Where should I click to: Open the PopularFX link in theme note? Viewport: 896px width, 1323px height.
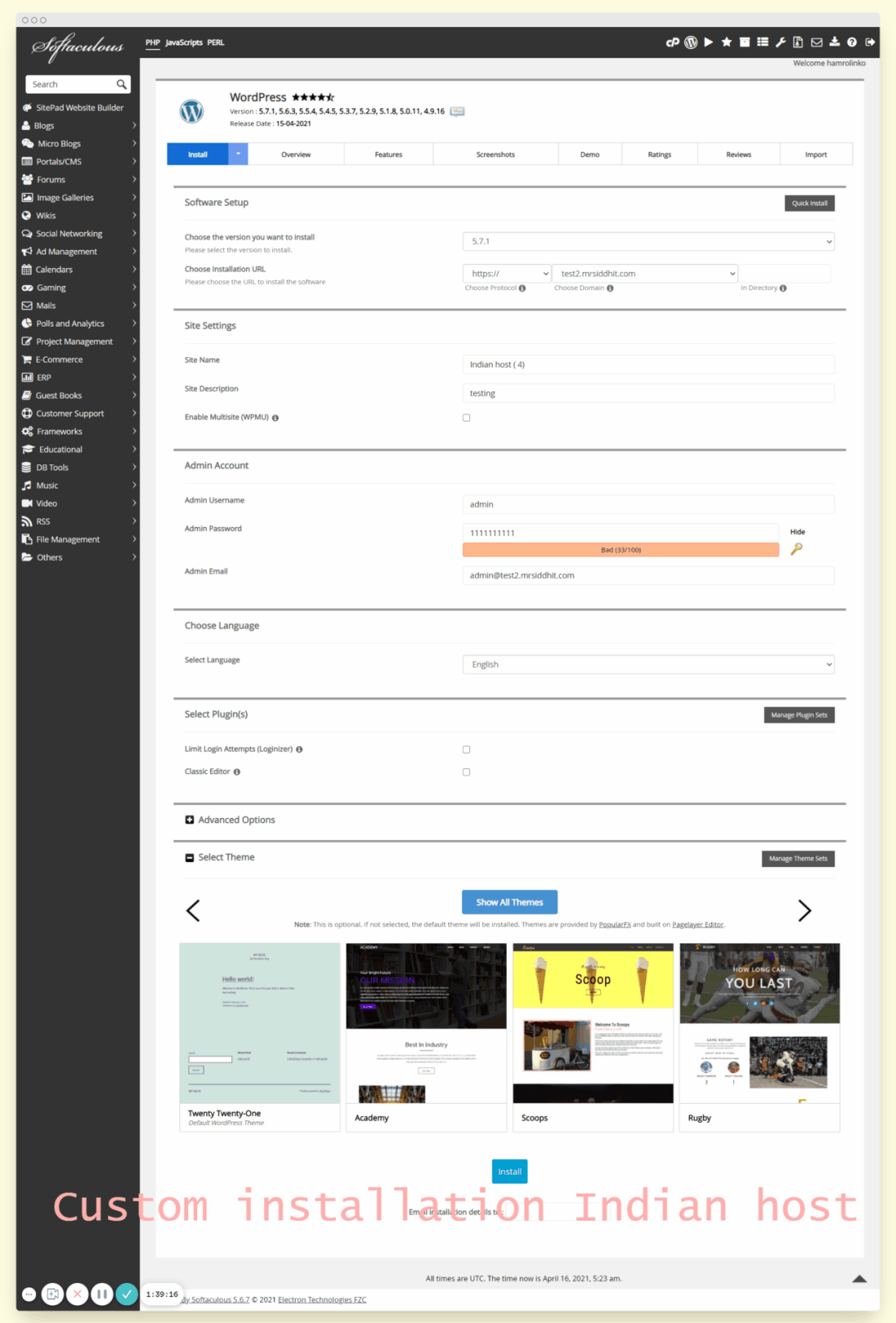click(615, 925)
